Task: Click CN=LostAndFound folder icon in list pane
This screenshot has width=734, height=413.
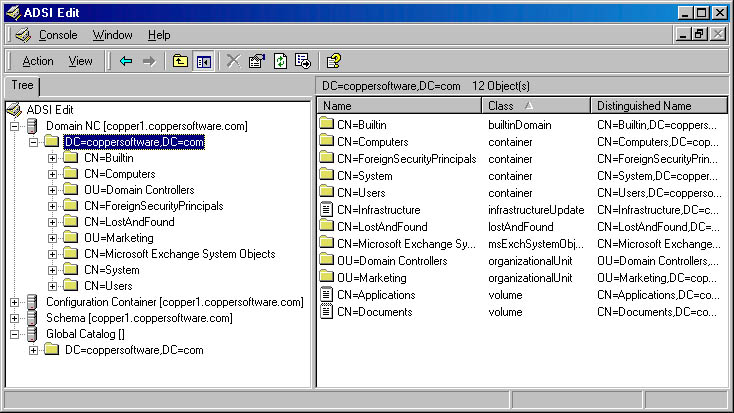Action: click(327, 226)
